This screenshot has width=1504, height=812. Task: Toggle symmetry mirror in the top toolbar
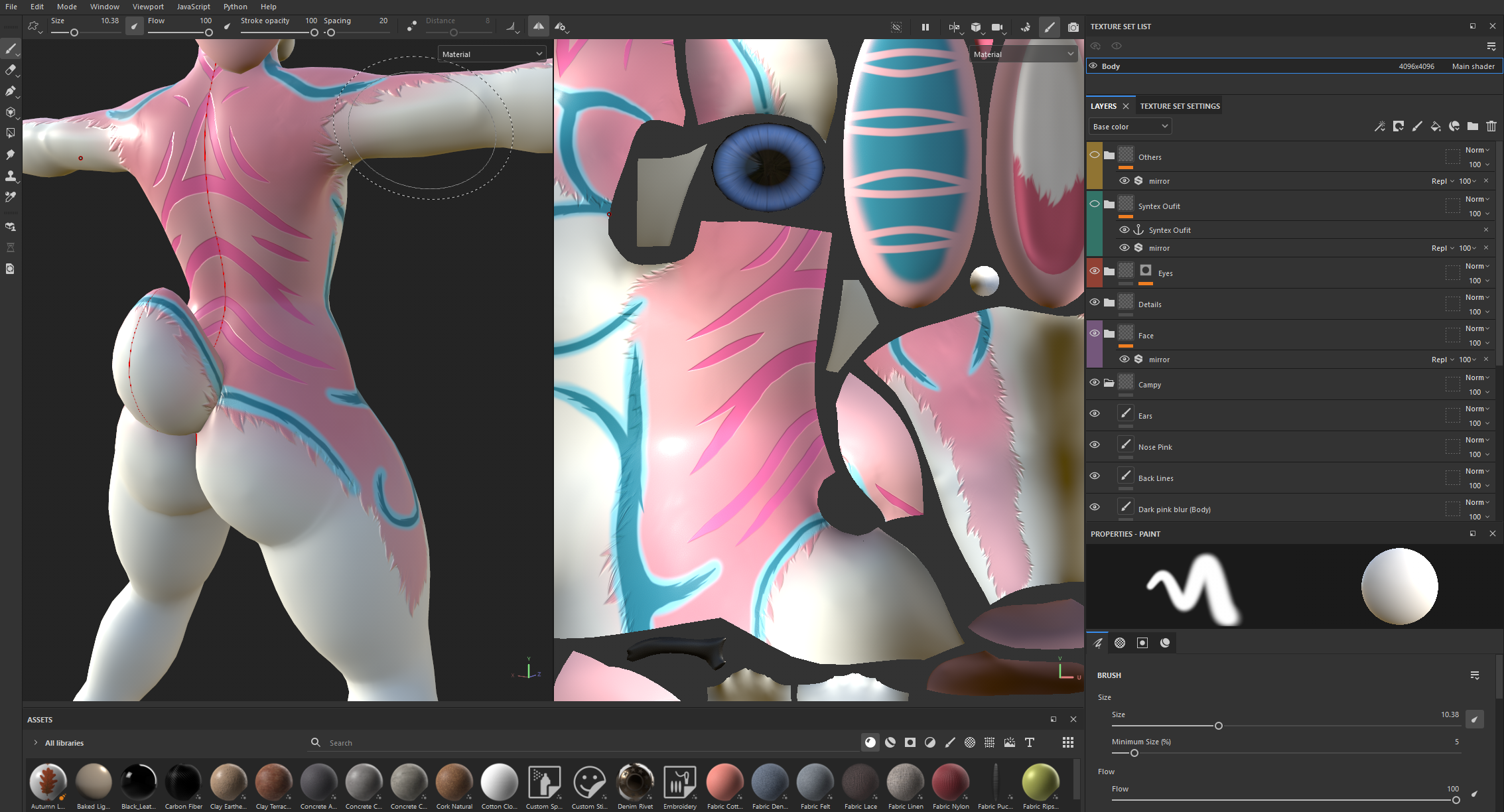point(539,27)
